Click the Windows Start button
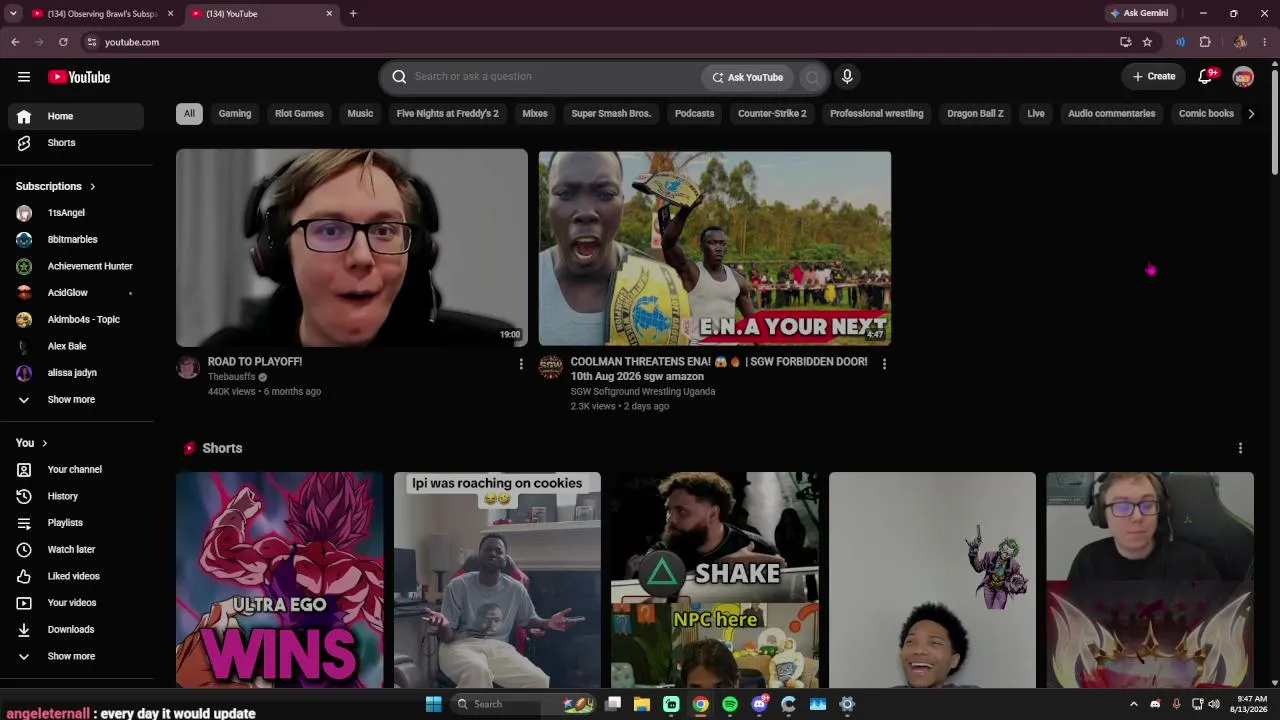The height and width of the screenshot is (720, 1280). [433, 704]
